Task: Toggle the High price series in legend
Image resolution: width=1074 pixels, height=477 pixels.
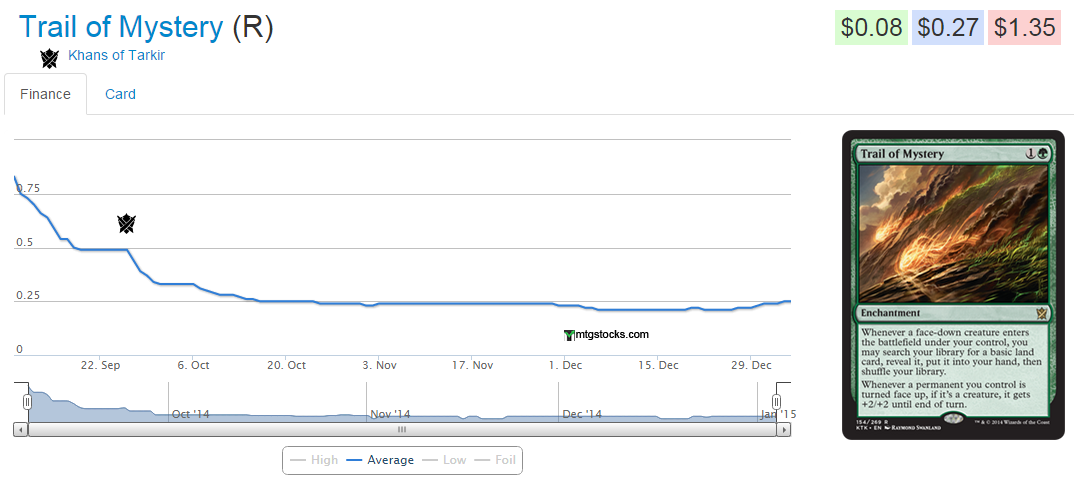Action: [x=314, y=460]
